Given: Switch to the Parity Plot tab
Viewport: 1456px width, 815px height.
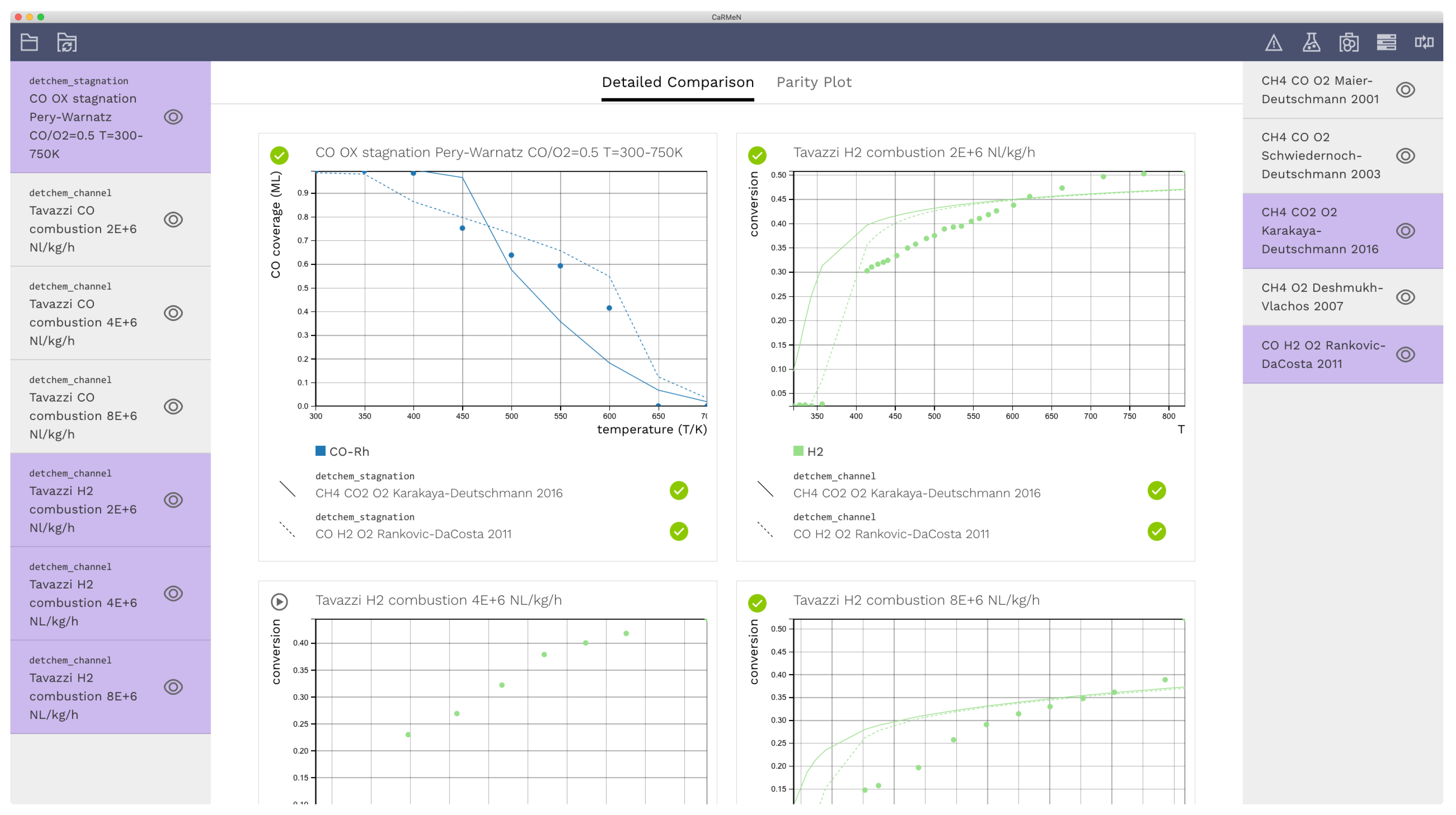Looking at the screenshot, I should coord(814,82).
